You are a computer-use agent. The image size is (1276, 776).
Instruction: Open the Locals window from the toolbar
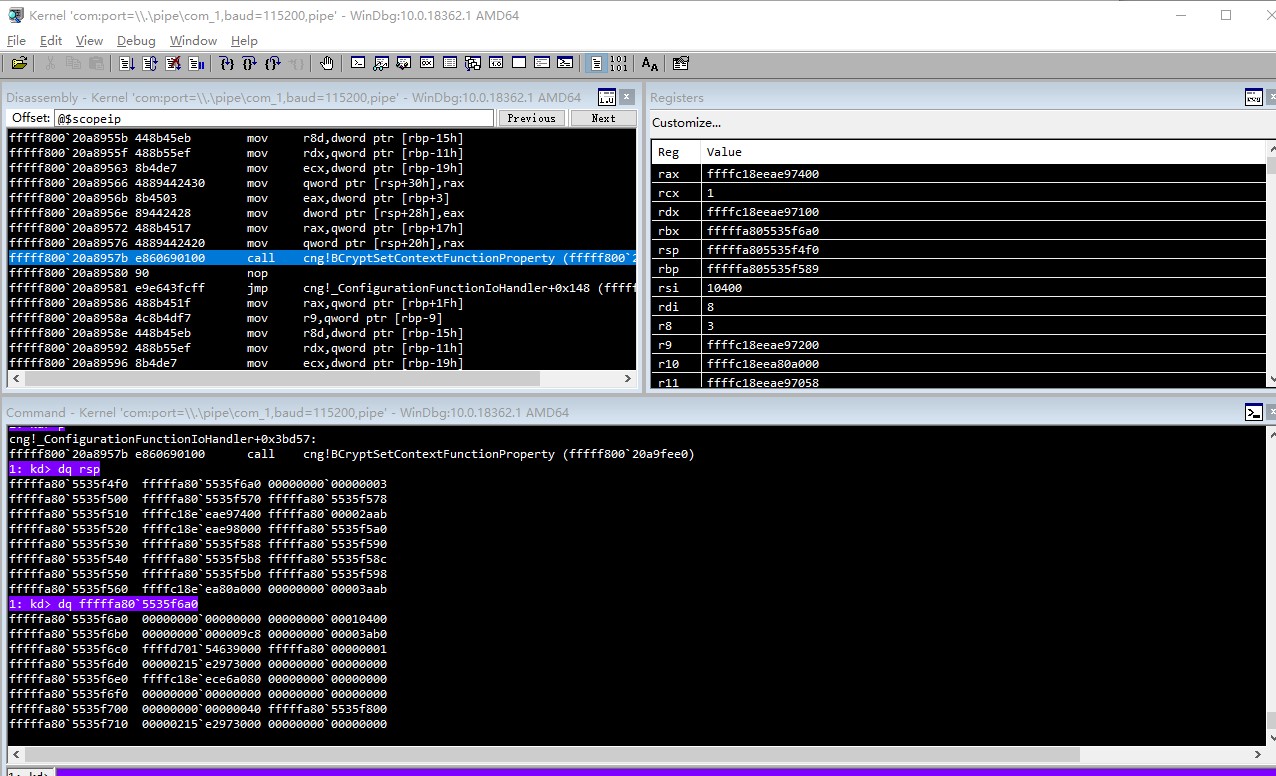404,63
